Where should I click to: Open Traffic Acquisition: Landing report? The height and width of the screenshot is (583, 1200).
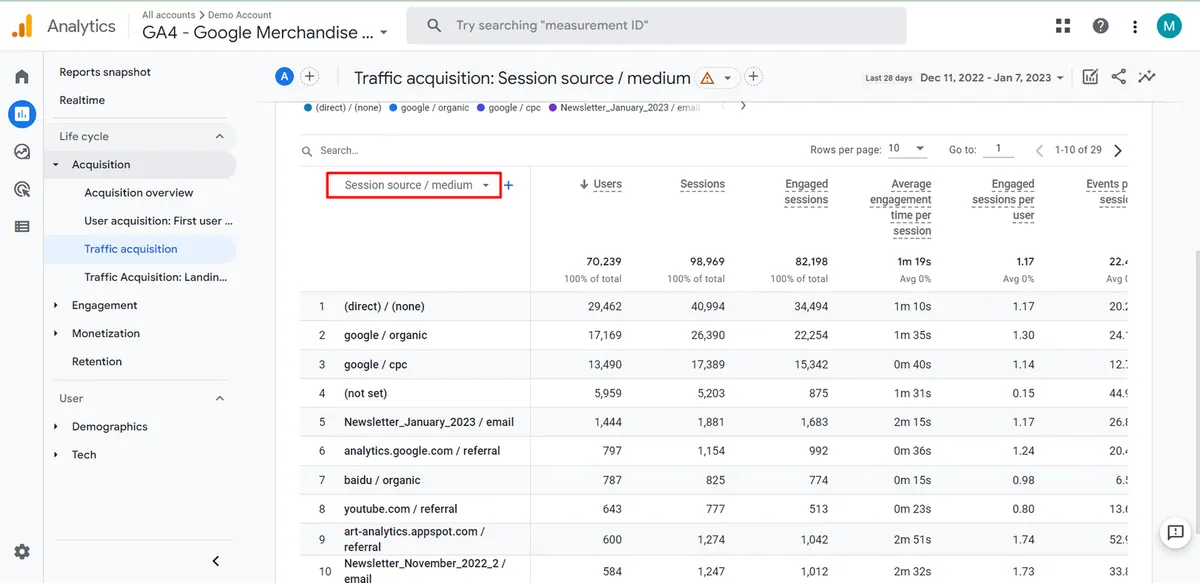point(156,277)
